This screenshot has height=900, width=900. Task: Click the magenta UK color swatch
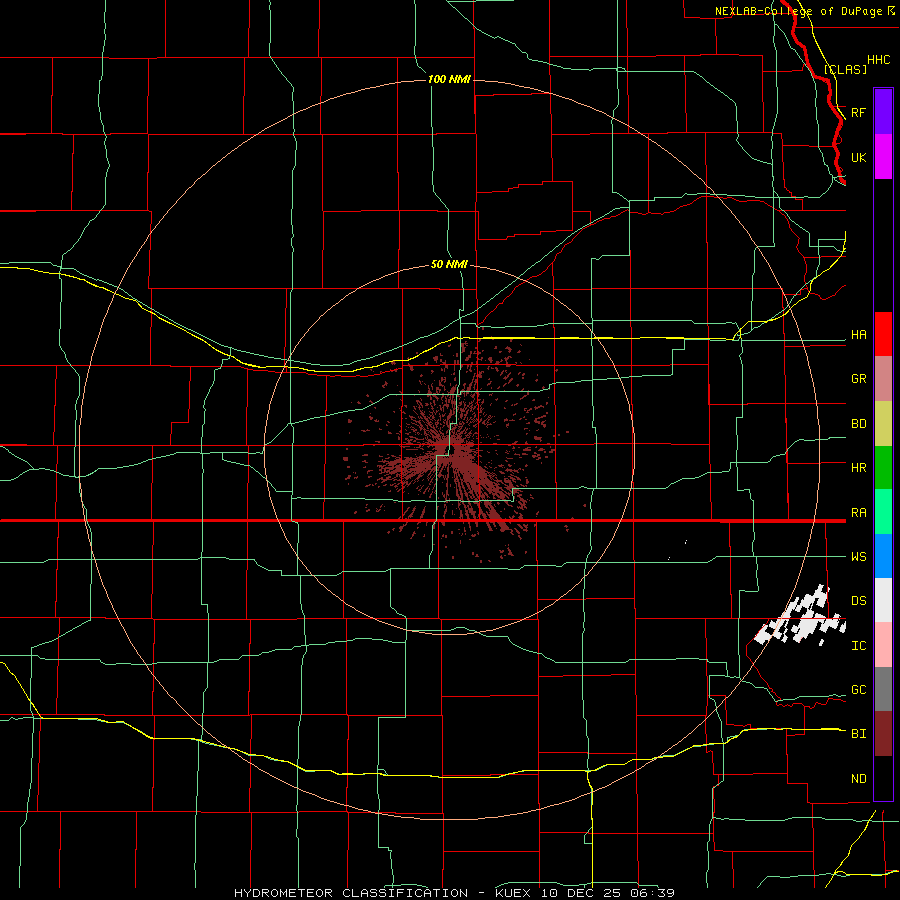[883, 157]
